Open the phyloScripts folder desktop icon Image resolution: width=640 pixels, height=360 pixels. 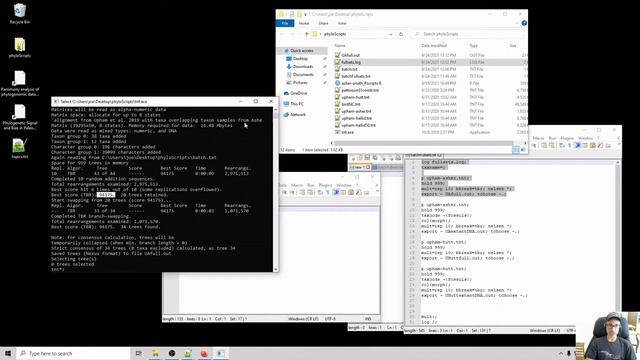pos(20,47)
